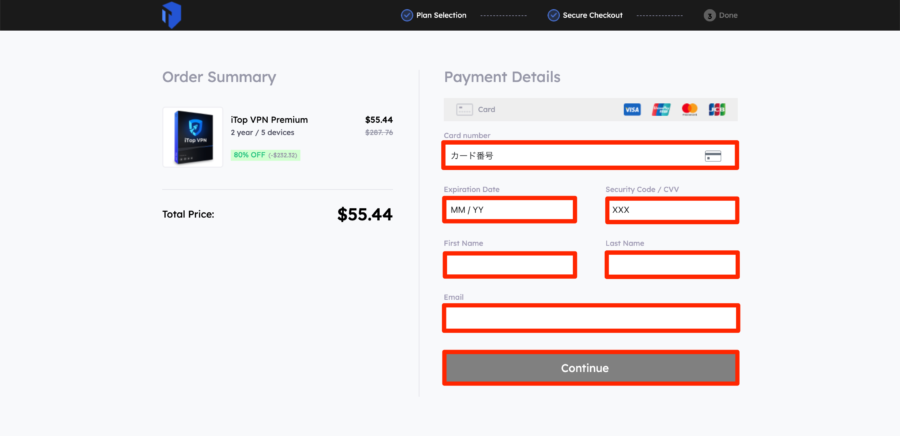Click the card icon beside Card label
This screenshot has height=436, width=900.
tap(464, 110)
